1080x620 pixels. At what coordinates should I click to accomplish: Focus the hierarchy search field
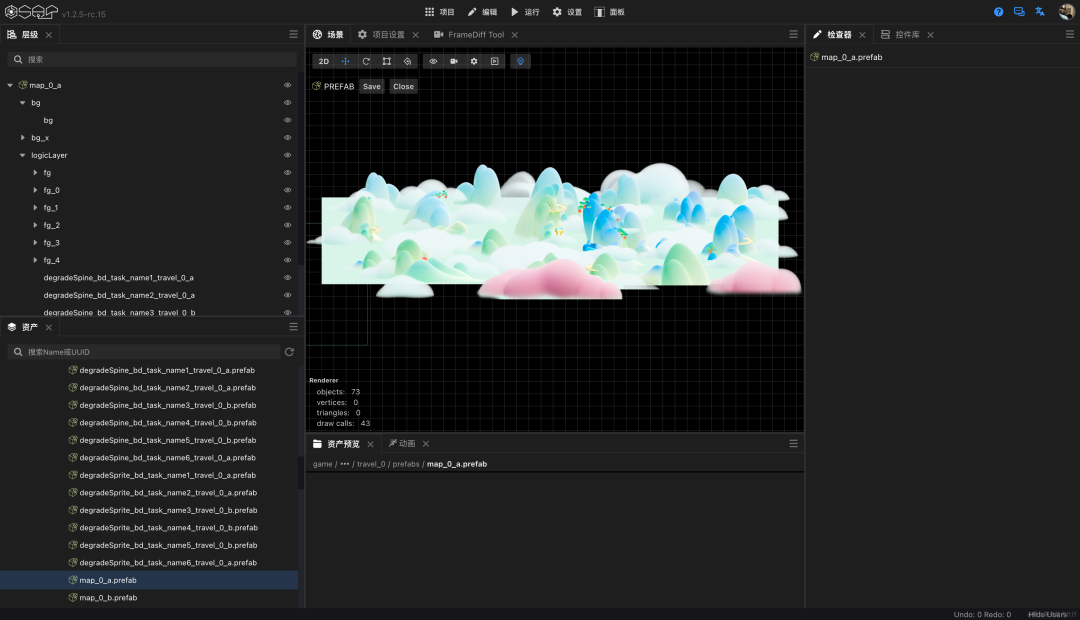(x=152, y=59)
